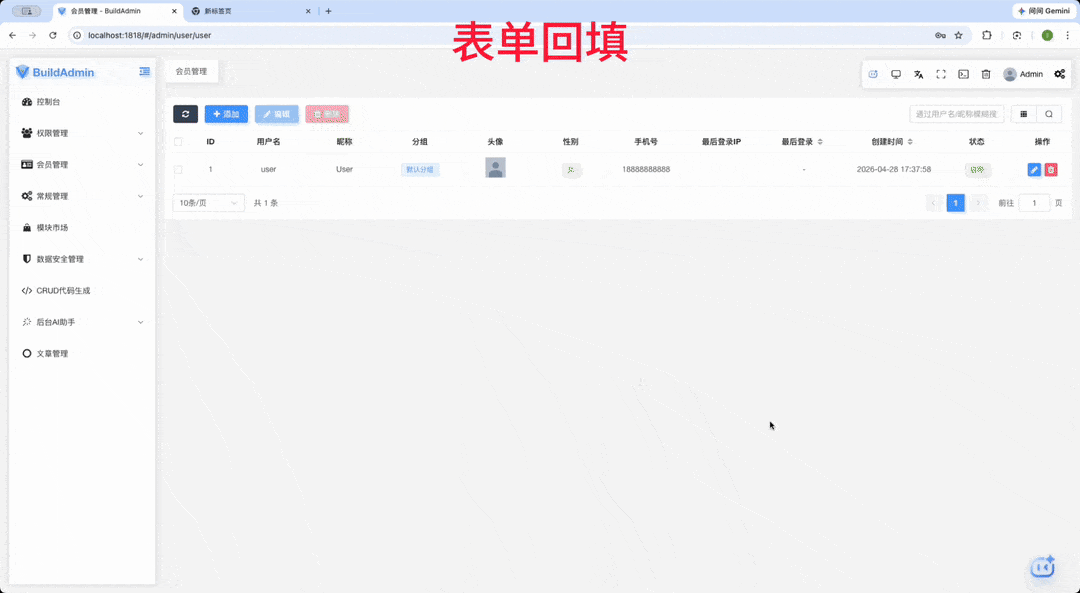Click the next page arrow
The image size is (1080, 593).
pyautogui.click(x=978, y=203)
